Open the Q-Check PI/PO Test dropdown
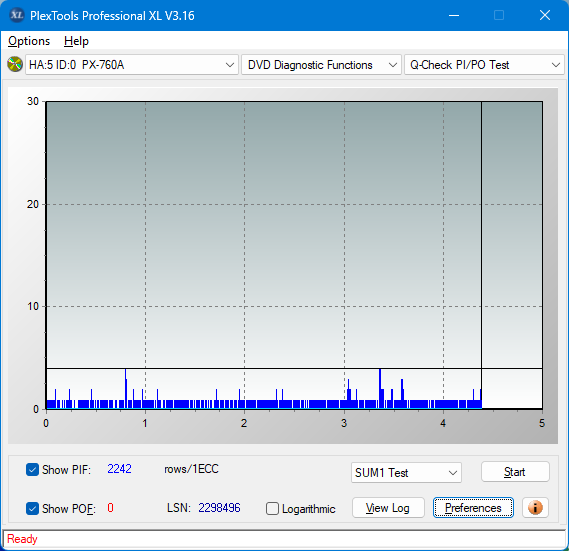This screenshot has height=551, width=569. (x=484, y=65)
